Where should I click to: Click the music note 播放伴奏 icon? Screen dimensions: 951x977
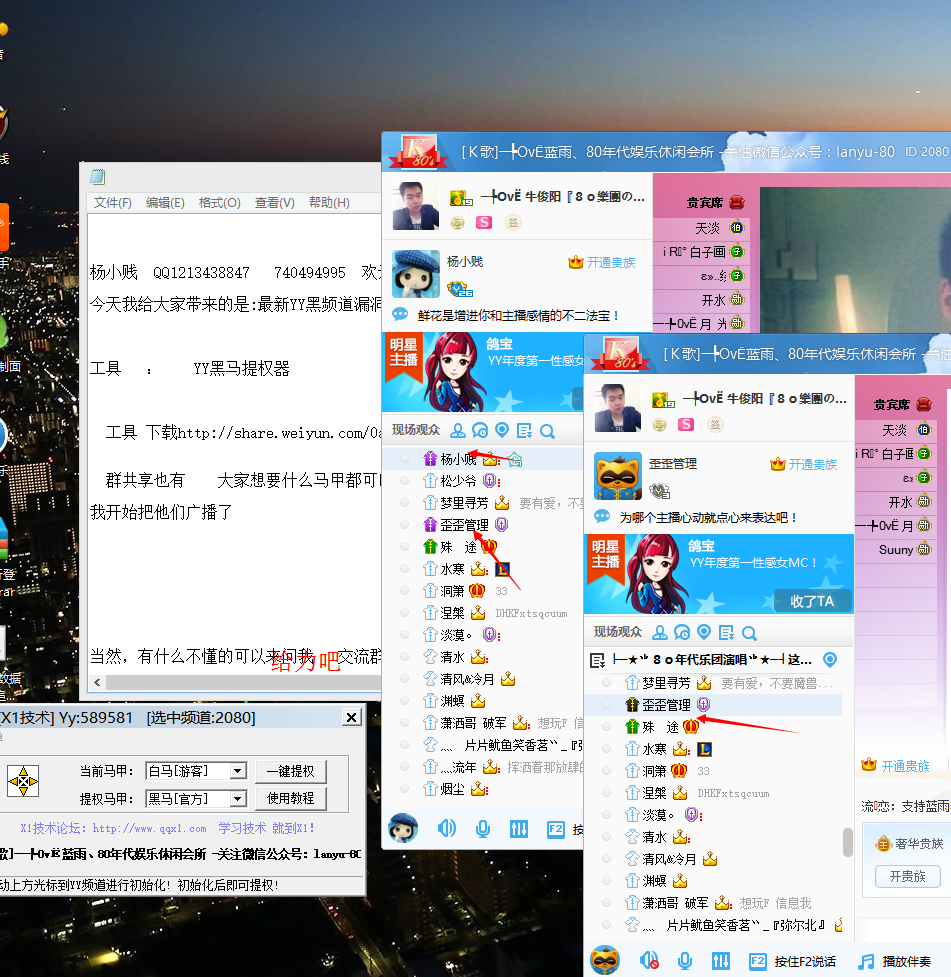point(866,961)
